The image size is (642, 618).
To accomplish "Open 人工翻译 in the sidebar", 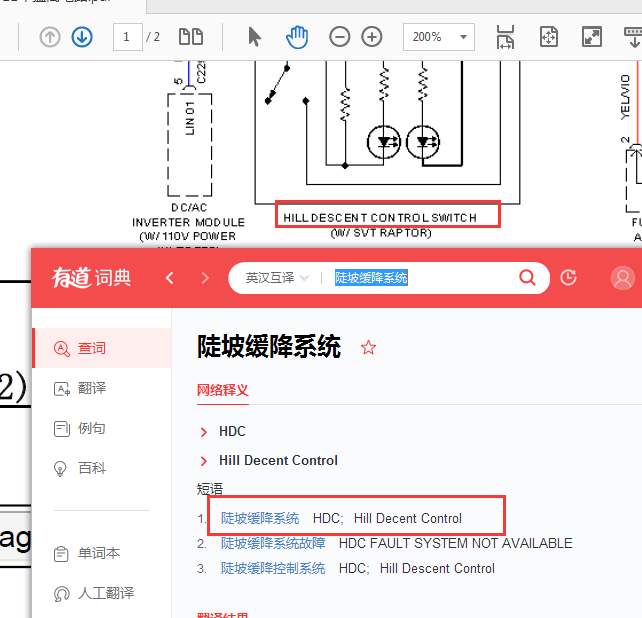I will 102,593.
